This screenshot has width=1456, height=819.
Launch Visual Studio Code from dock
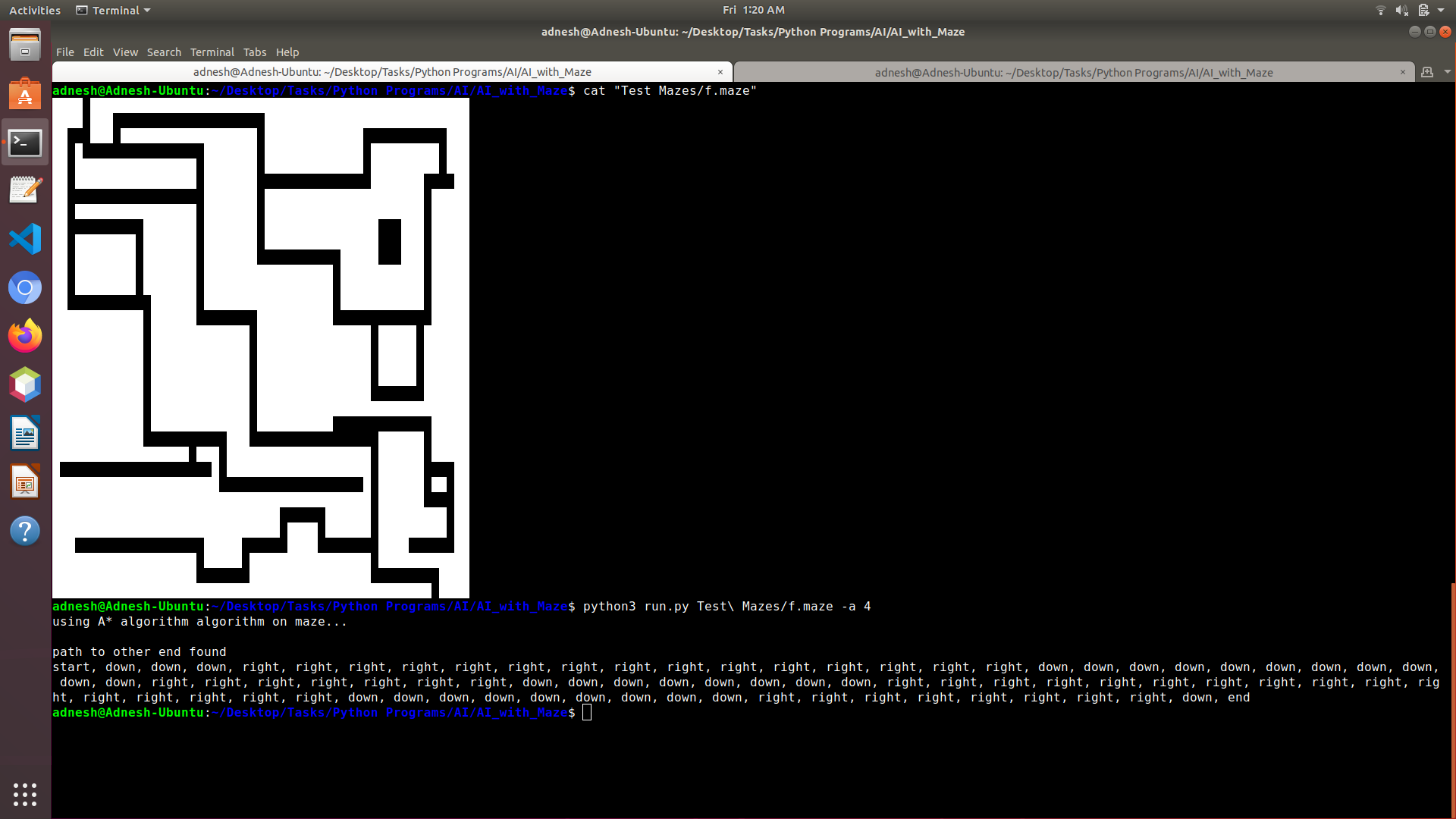click(25, 240)
